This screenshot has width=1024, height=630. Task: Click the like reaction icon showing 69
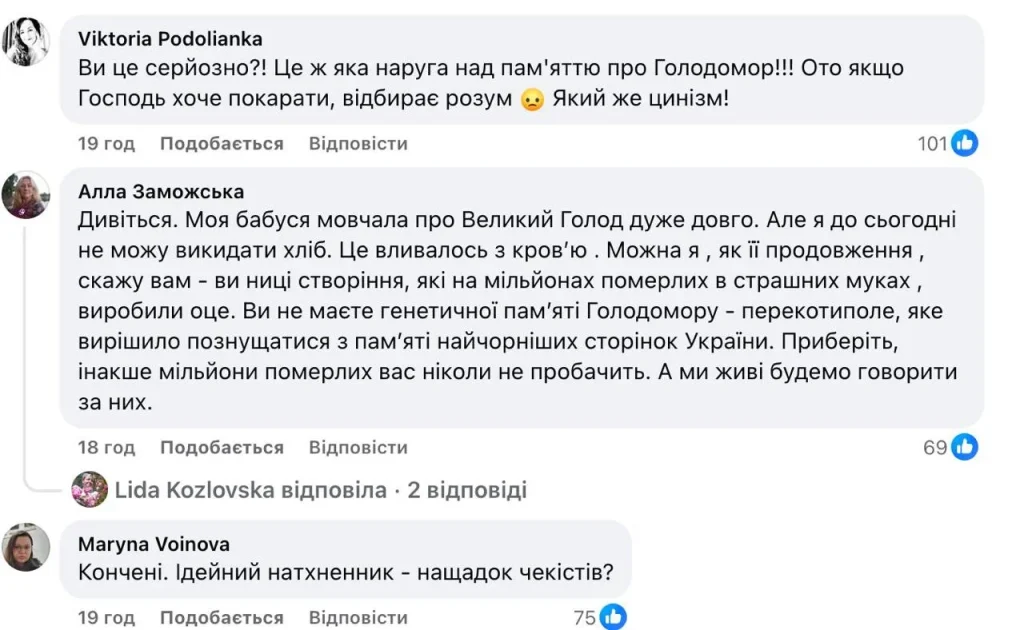[x=963, y=447]
